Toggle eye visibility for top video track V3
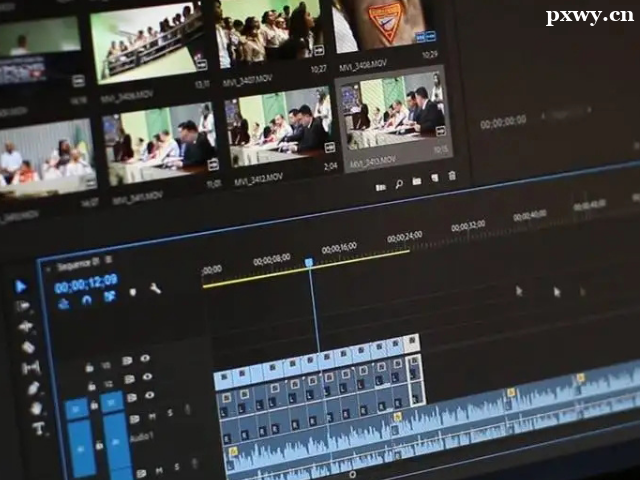 145,358
